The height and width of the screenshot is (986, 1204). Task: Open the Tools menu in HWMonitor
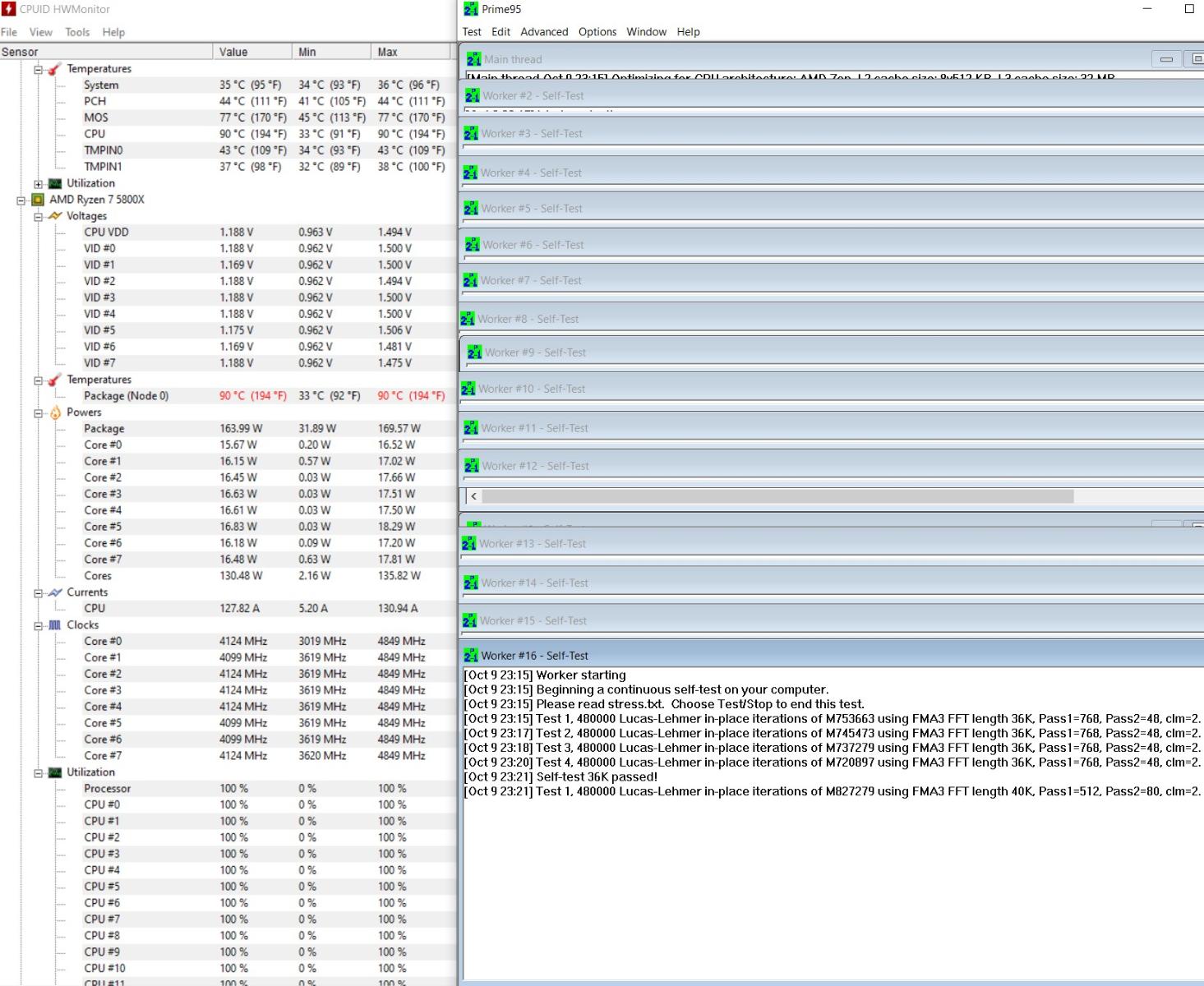click(77, 32)
